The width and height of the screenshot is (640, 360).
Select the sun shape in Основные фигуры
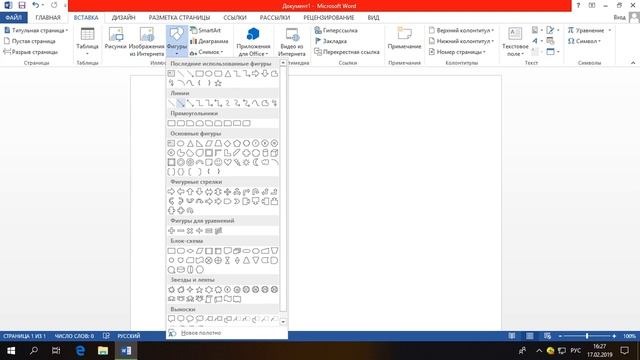(246, 162)
